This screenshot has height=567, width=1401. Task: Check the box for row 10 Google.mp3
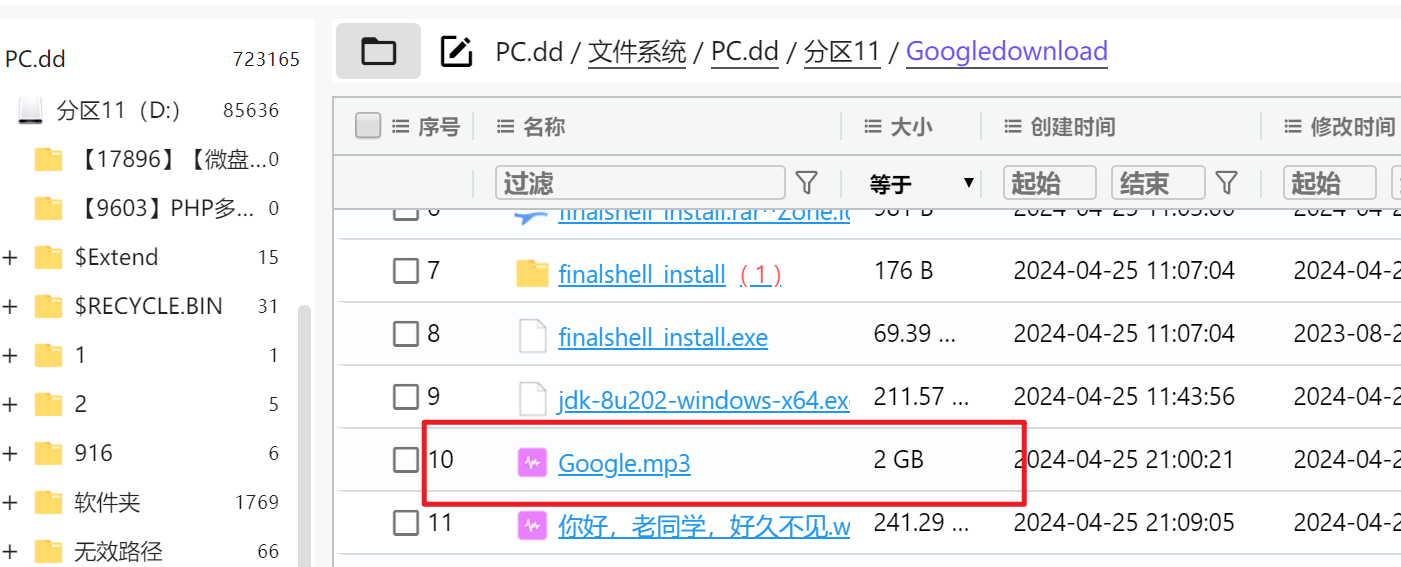click(405, 460)
